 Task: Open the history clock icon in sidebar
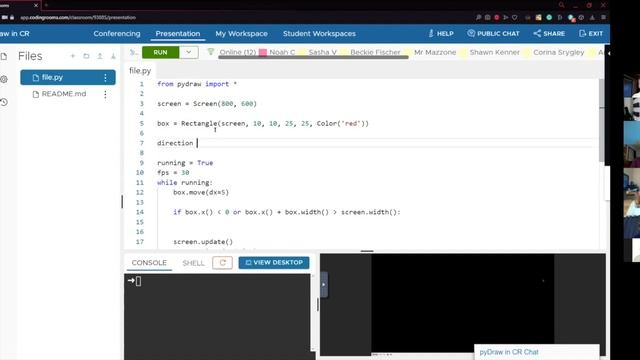4,102
